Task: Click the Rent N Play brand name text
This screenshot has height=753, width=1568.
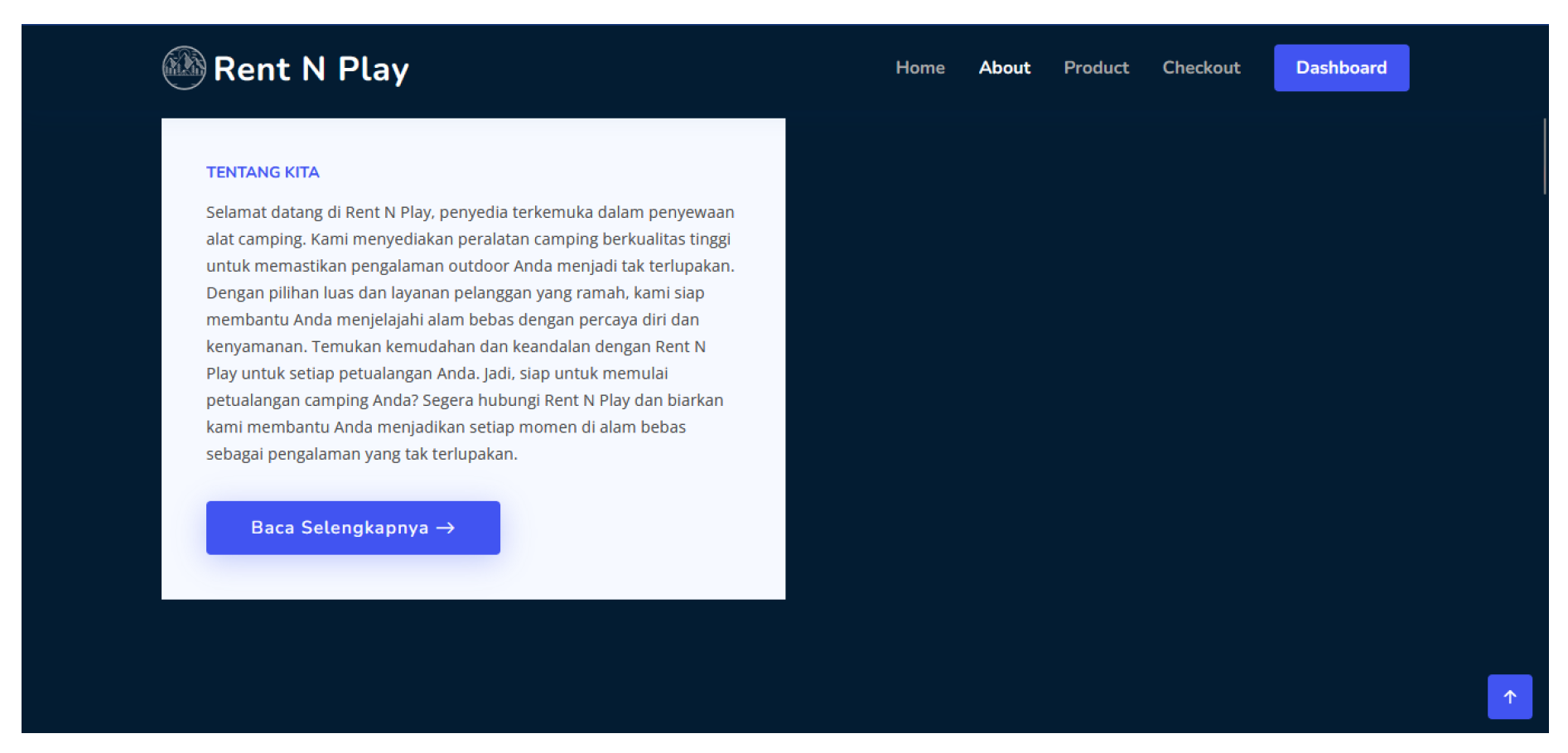Action: (309, 69)
